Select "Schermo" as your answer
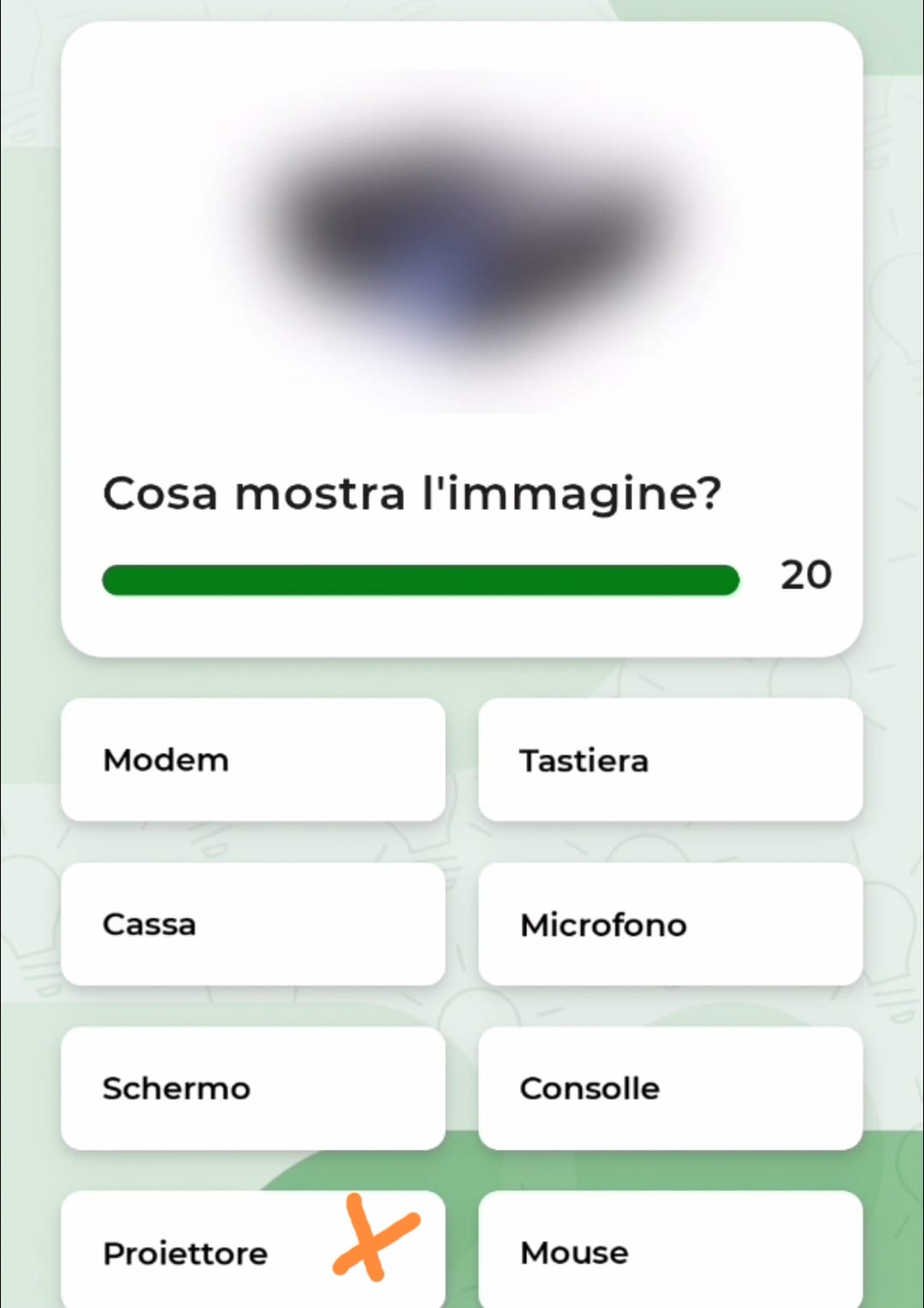The width and height of the screenshot is (924, 1308). 252,1088
